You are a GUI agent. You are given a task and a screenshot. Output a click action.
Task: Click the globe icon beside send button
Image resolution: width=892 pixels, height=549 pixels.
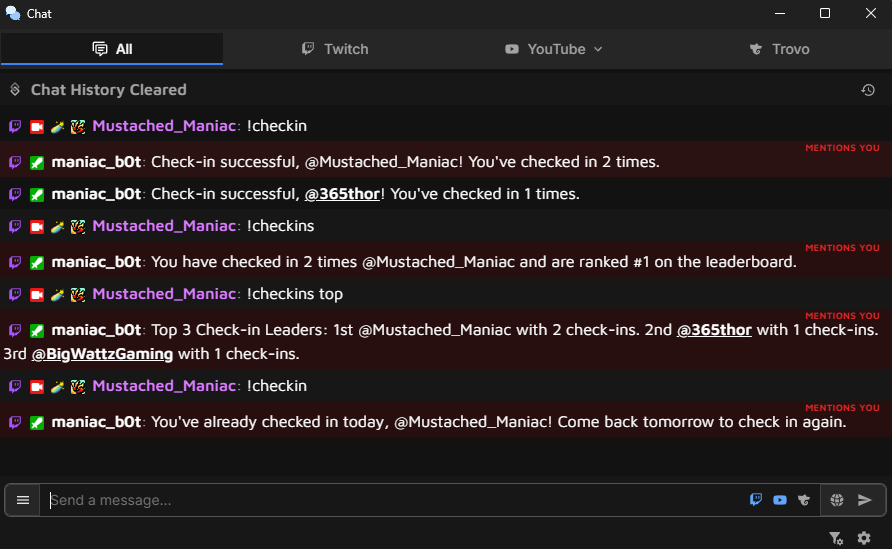837,500
